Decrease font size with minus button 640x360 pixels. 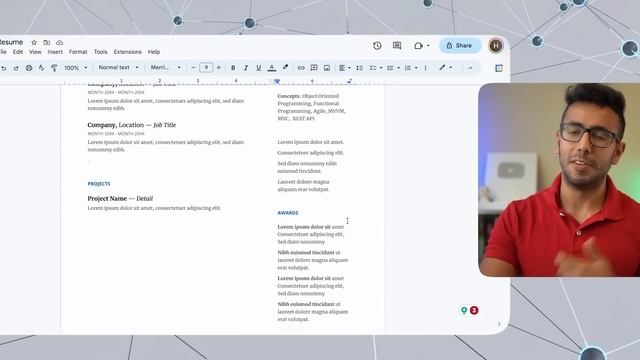coord(193,68)
